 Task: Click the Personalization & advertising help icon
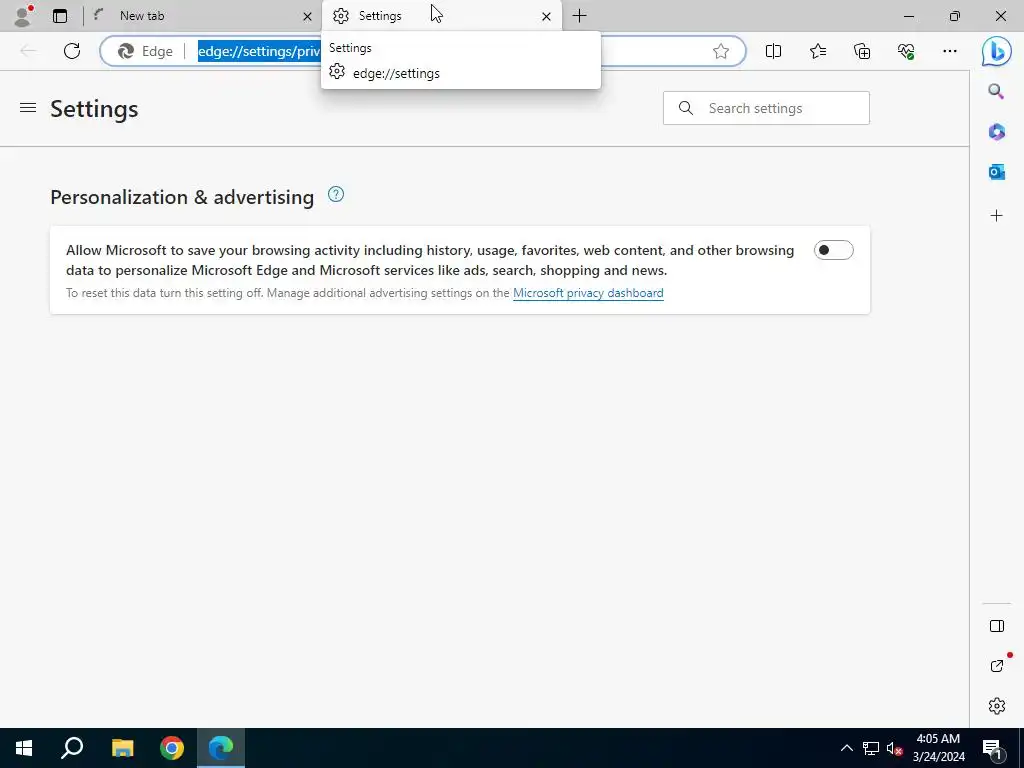click(336, 194)
